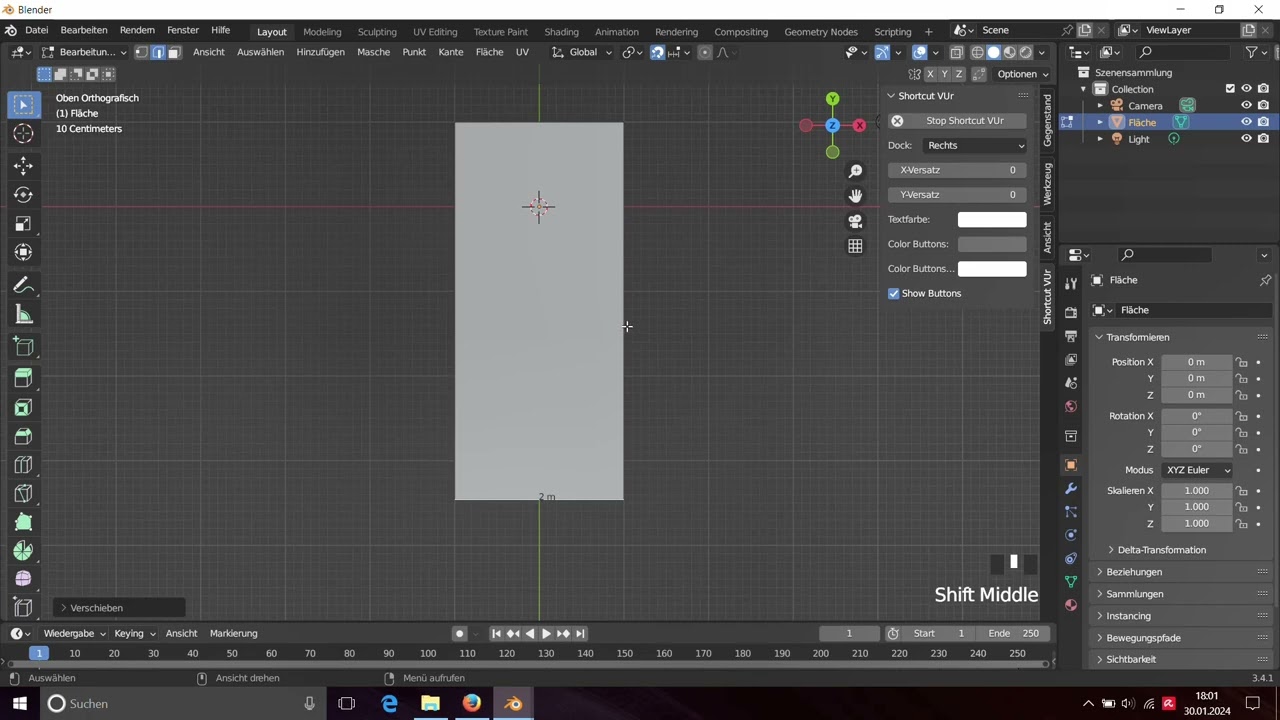
Task: Toggle camera view icon in viewport
Action: tap(855, 221)
